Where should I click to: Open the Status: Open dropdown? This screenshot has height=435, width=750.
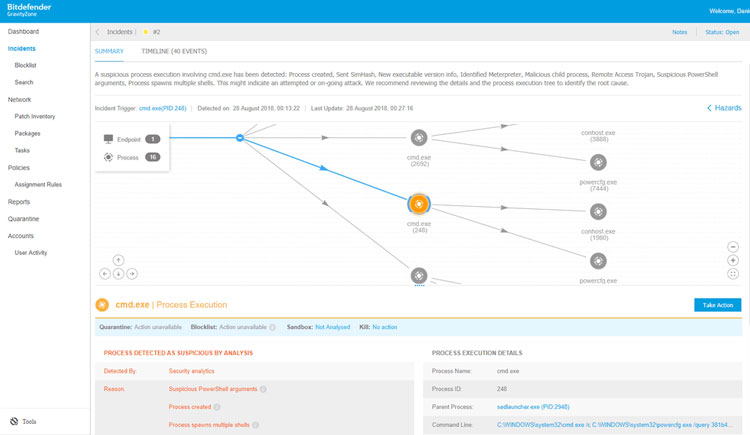pos(721,32)
